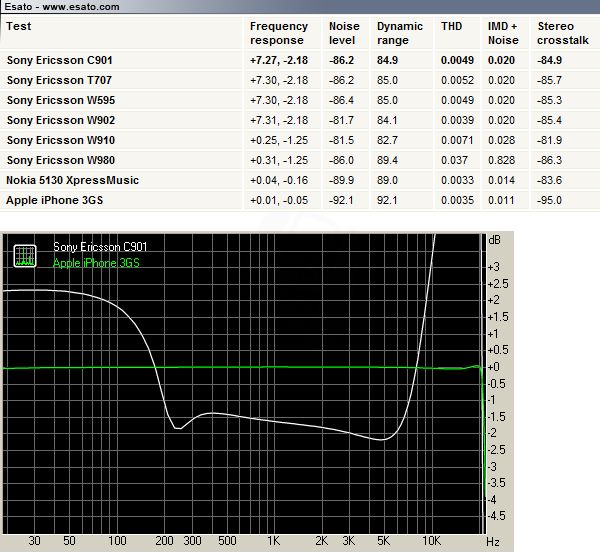The height and width of the screenshot is (553, 600).
Task: Select the Sony Ericsson C901 legend label
Action: click(100, 247)
